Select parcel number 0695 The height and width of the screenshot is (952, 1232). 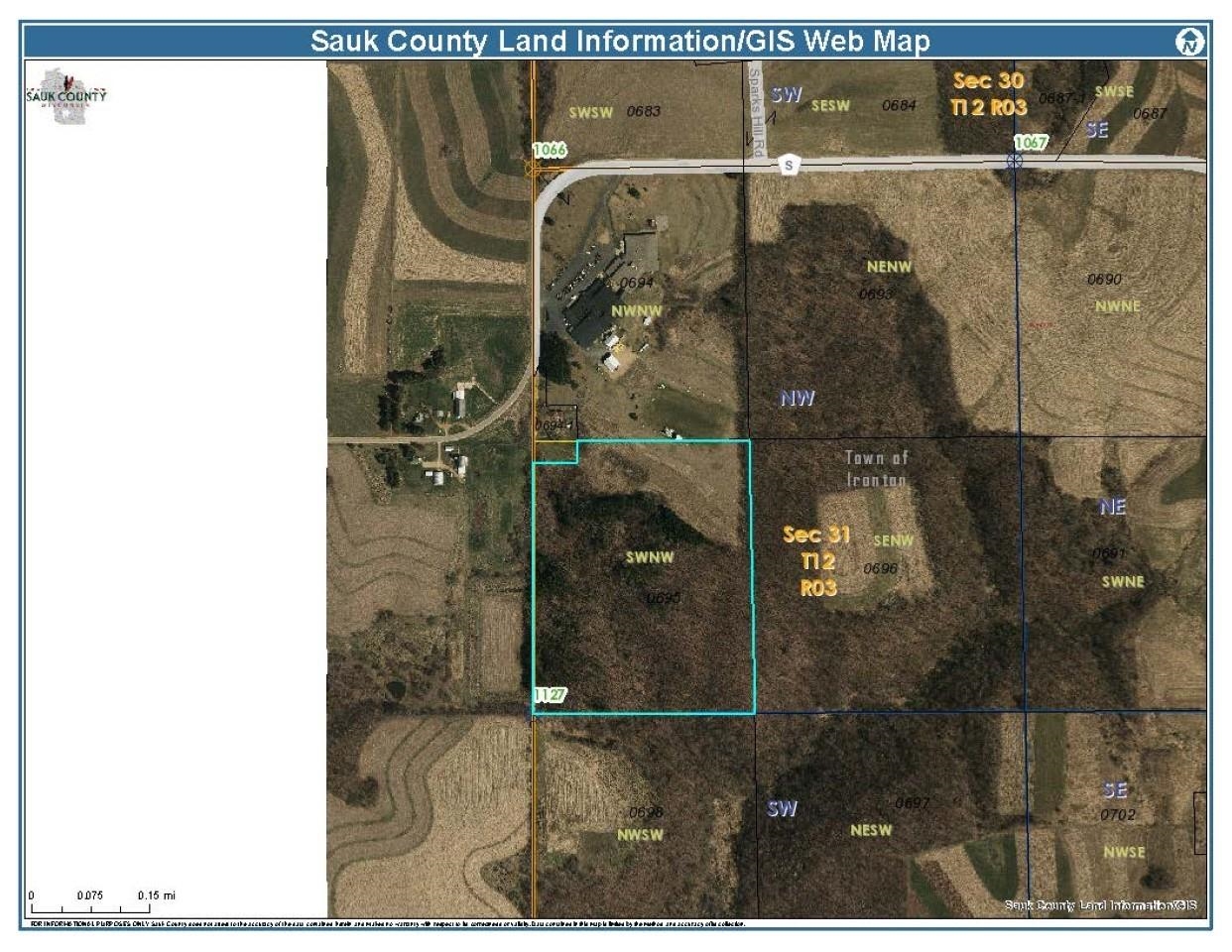pos(663,598)
